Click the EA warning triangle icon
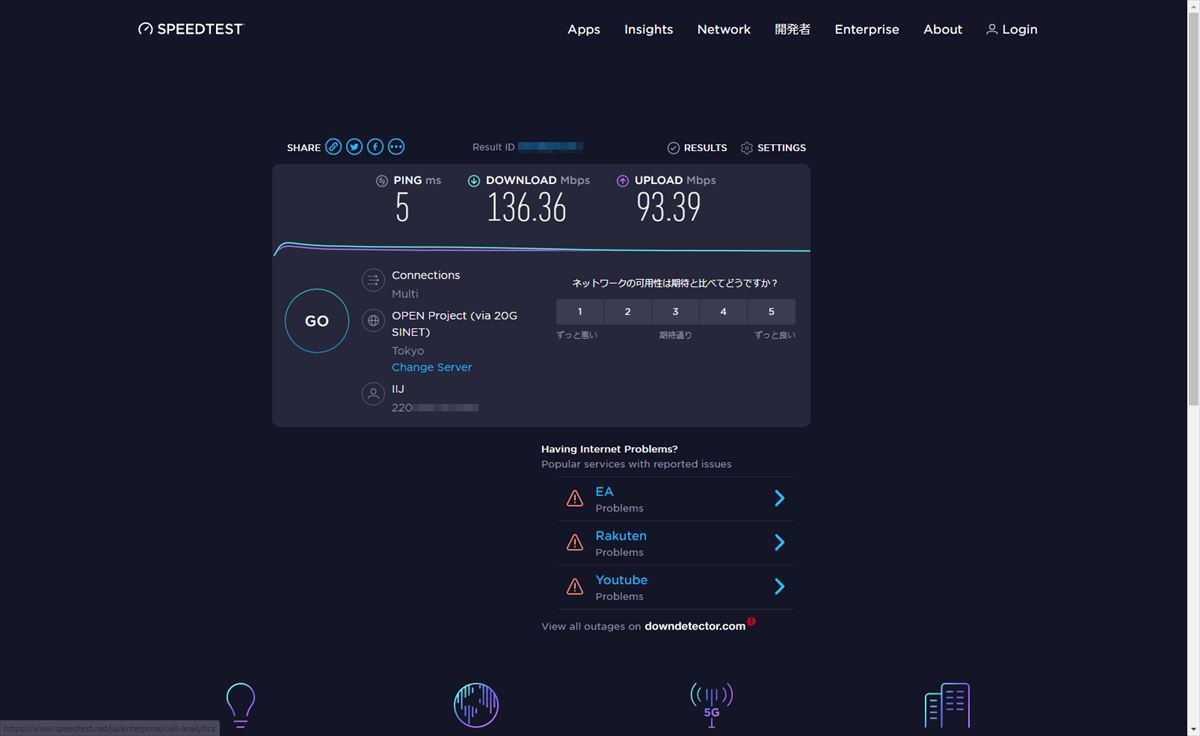 point(575,498)
